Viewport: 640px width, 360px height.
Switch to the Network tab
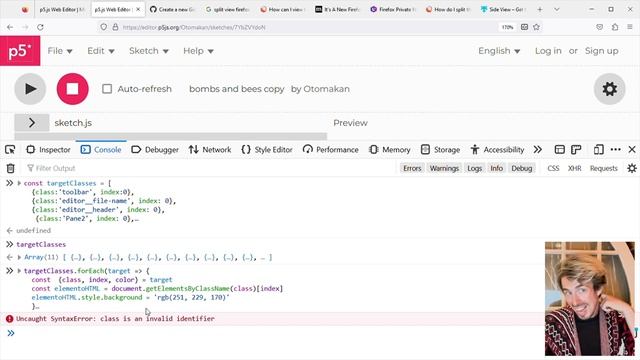click(x=210, y=150)
